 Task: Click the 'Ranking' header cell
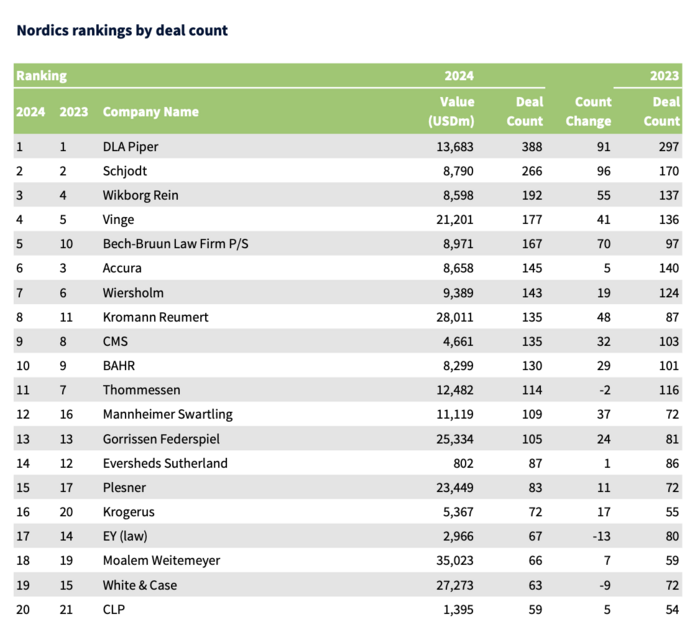pyautogui.click(x=42, y=75)
